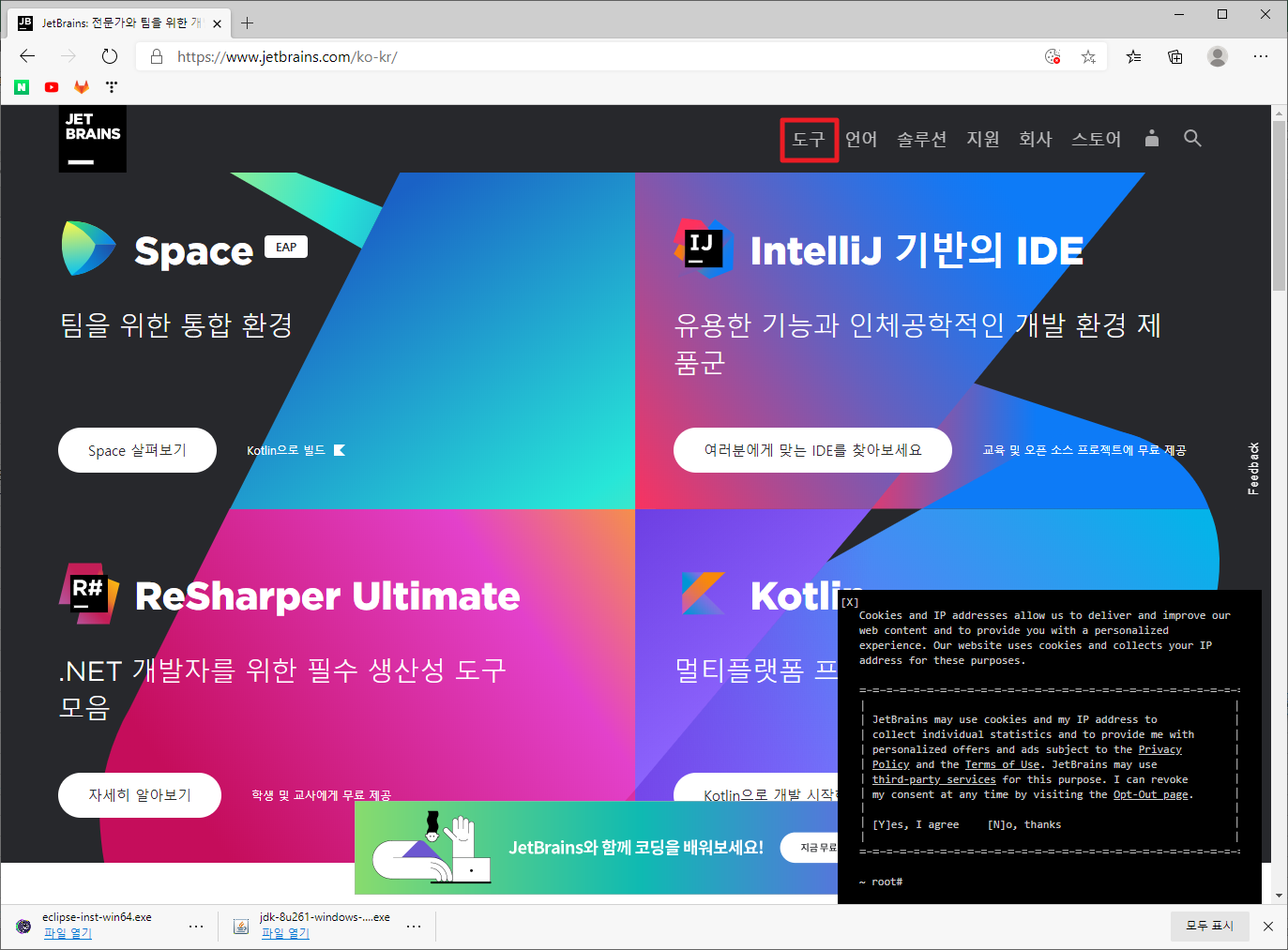The height and width of the screenshot is (950, 1288).
Task: Open 교육 및 오픈 소스 프로젝트에 무료 제공 link
Action: pyautogui.click(x=1084, y=450)
